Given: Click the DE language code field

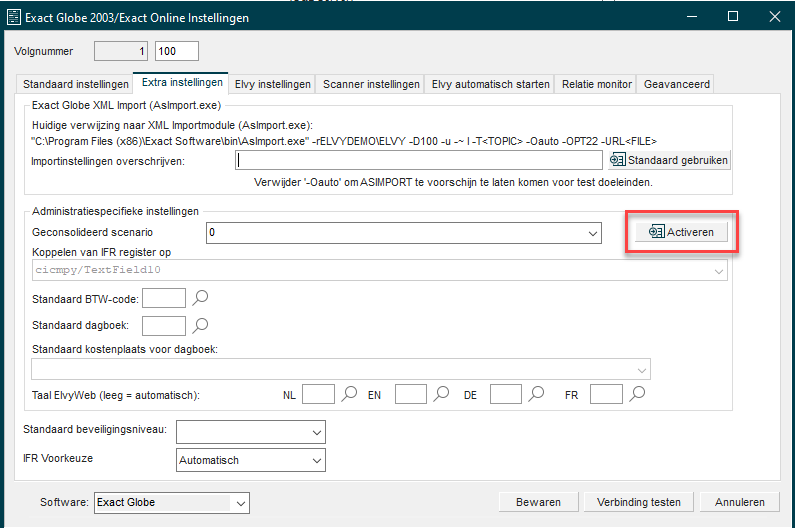Looking at the screenshot, I should point(505,394).
